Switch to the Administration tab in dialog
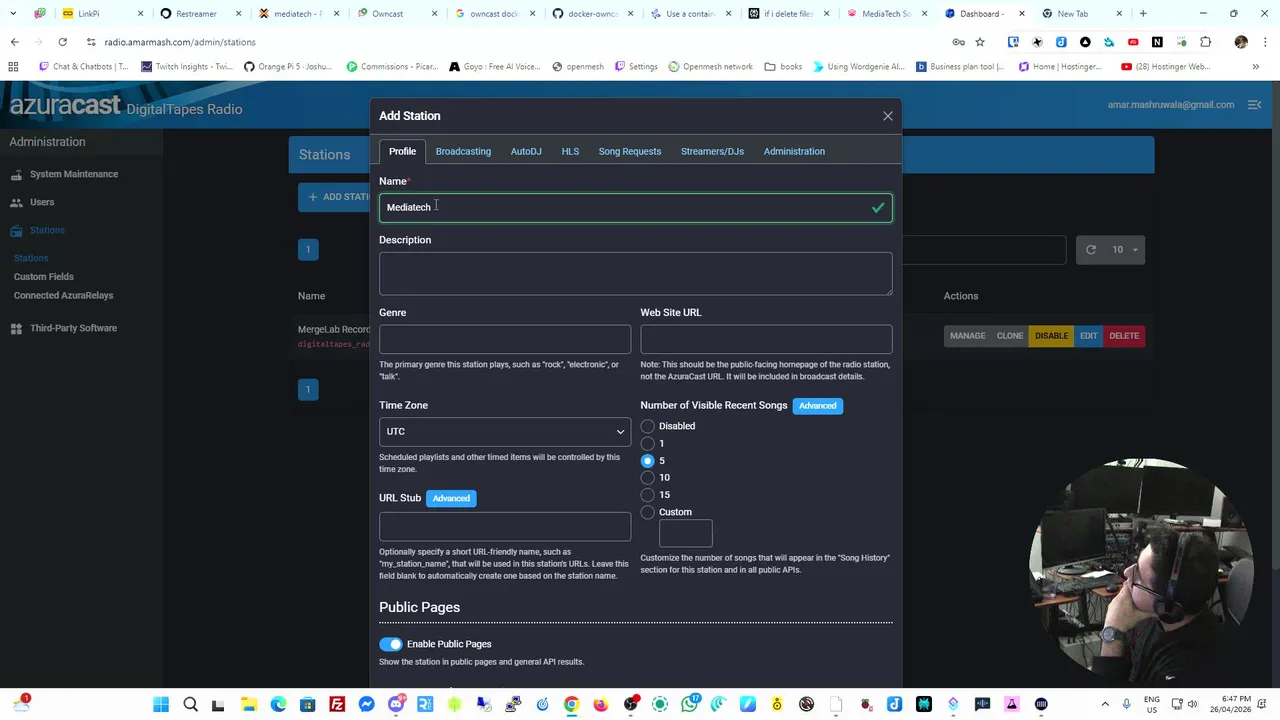 pos(794,151)
